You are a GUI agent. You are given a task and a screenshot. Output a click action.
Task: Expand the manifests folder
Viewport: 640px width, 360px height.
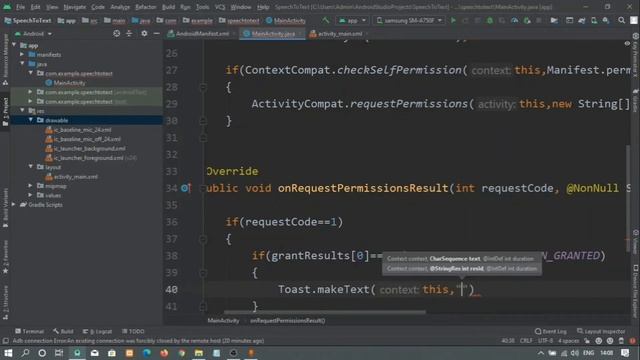[x=22, y=54]
